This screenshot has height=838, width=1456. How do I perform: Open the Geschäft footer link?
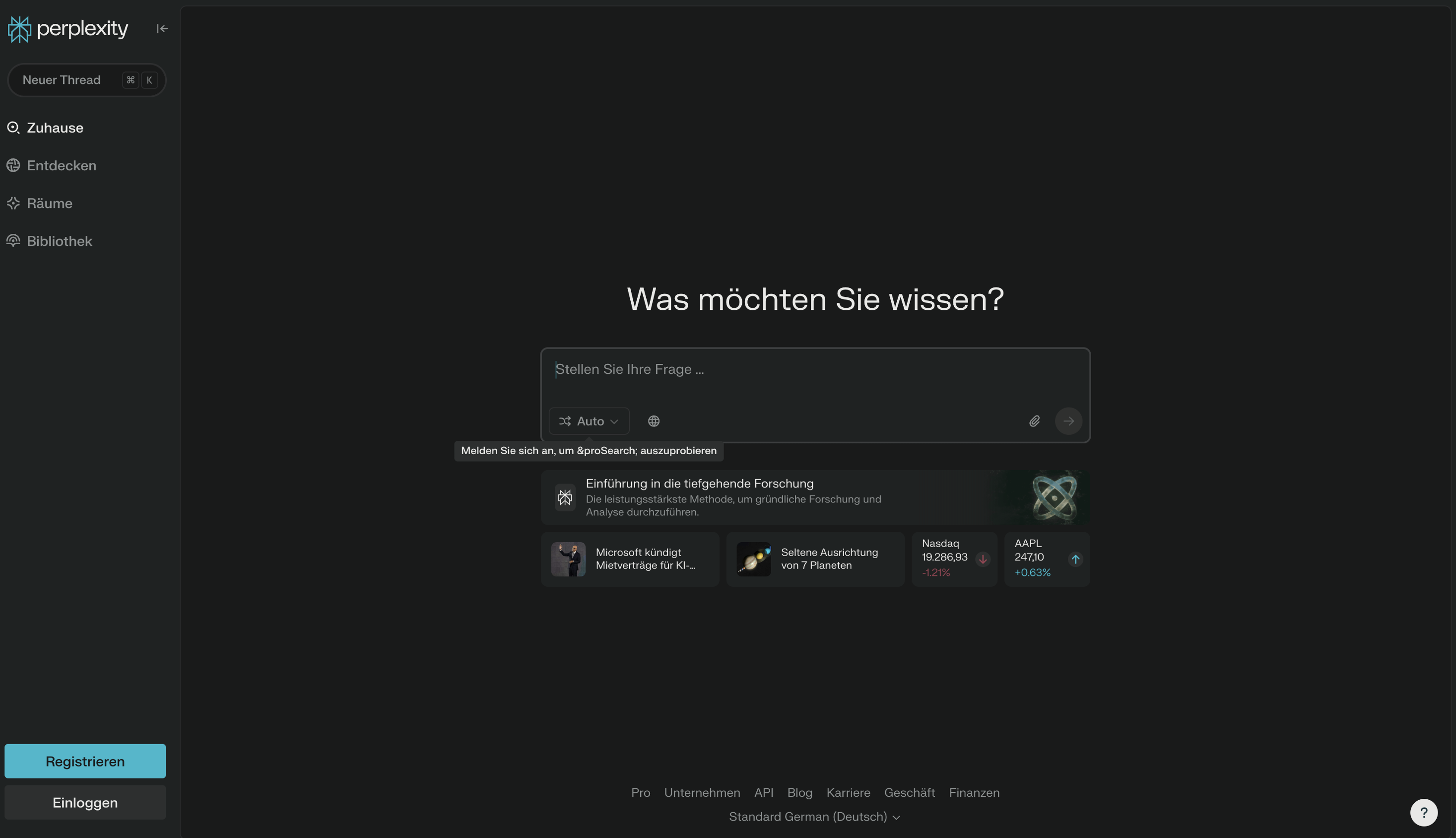(x=910, y=792)
